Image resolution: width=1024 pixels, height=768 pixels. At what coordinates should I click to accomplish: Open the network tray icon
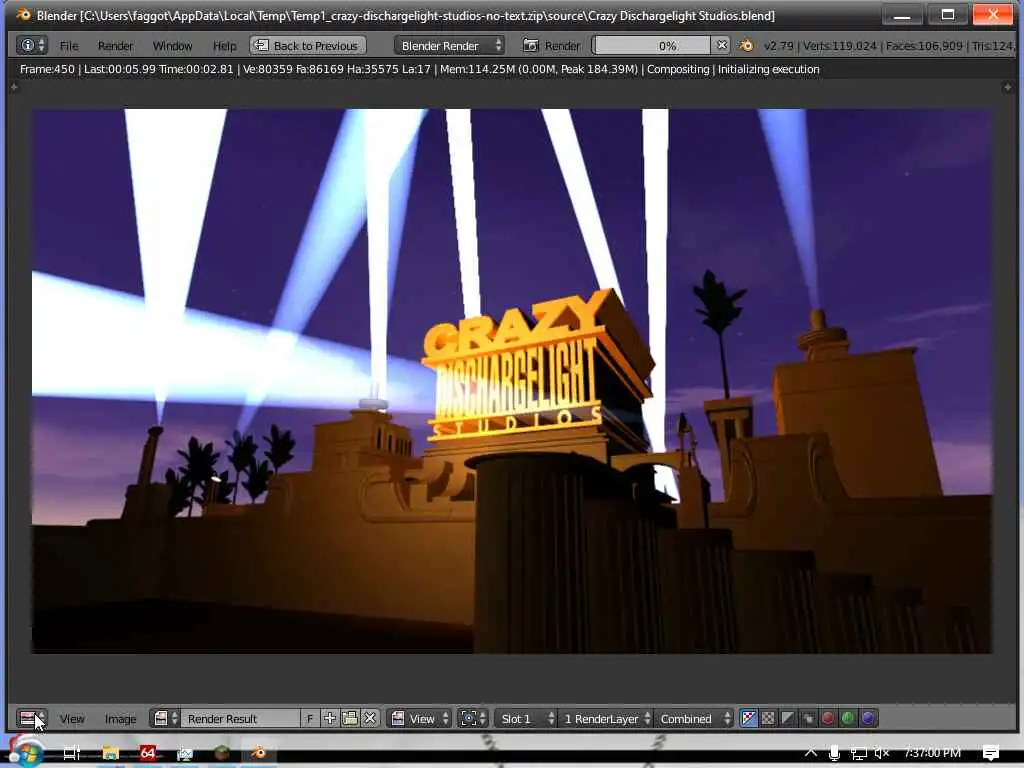pyautogui.click(x=858, y=753)
